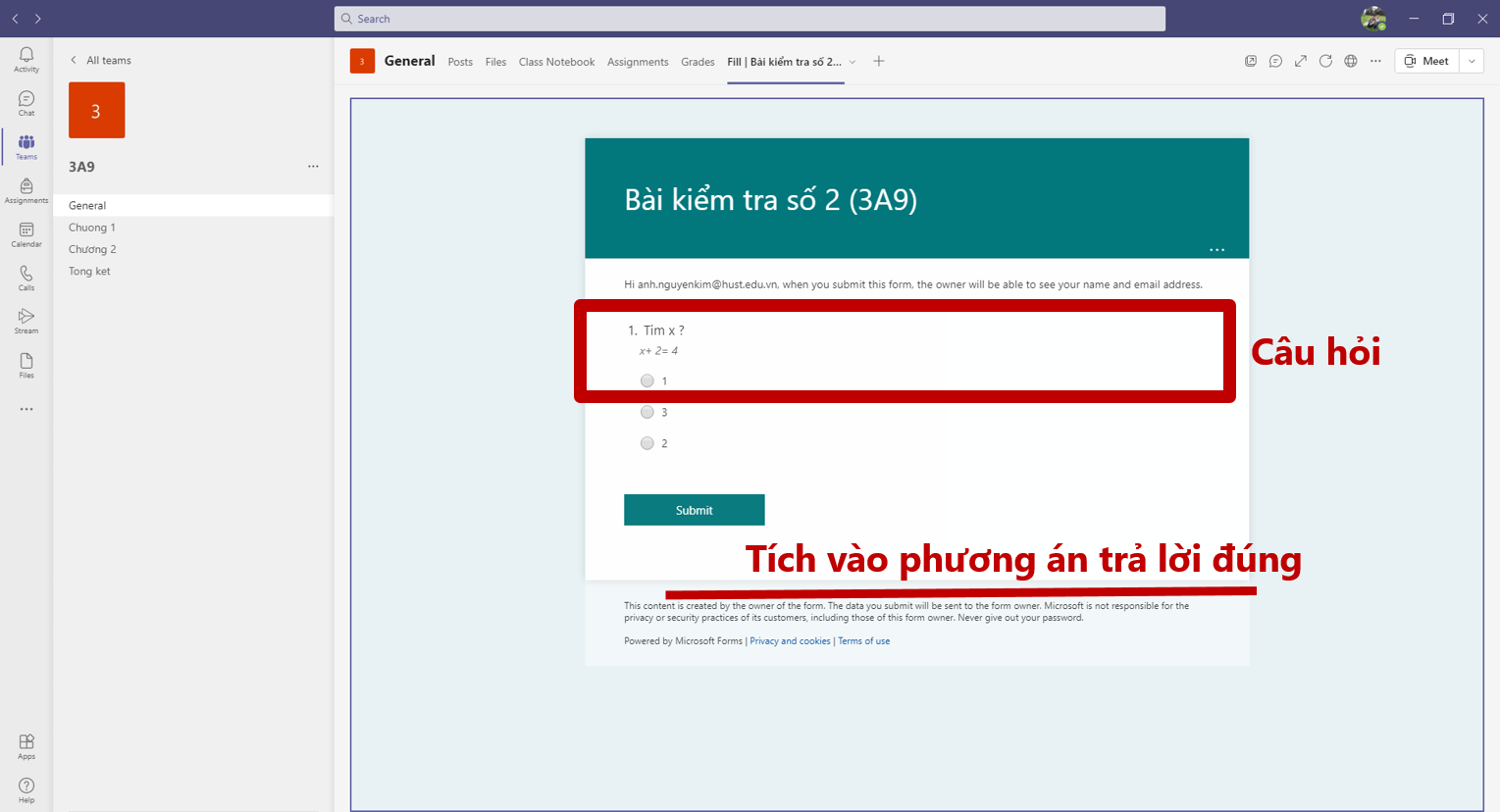Expand the Fill tab options chevron

pyautogui.click(x=853, y=62)
